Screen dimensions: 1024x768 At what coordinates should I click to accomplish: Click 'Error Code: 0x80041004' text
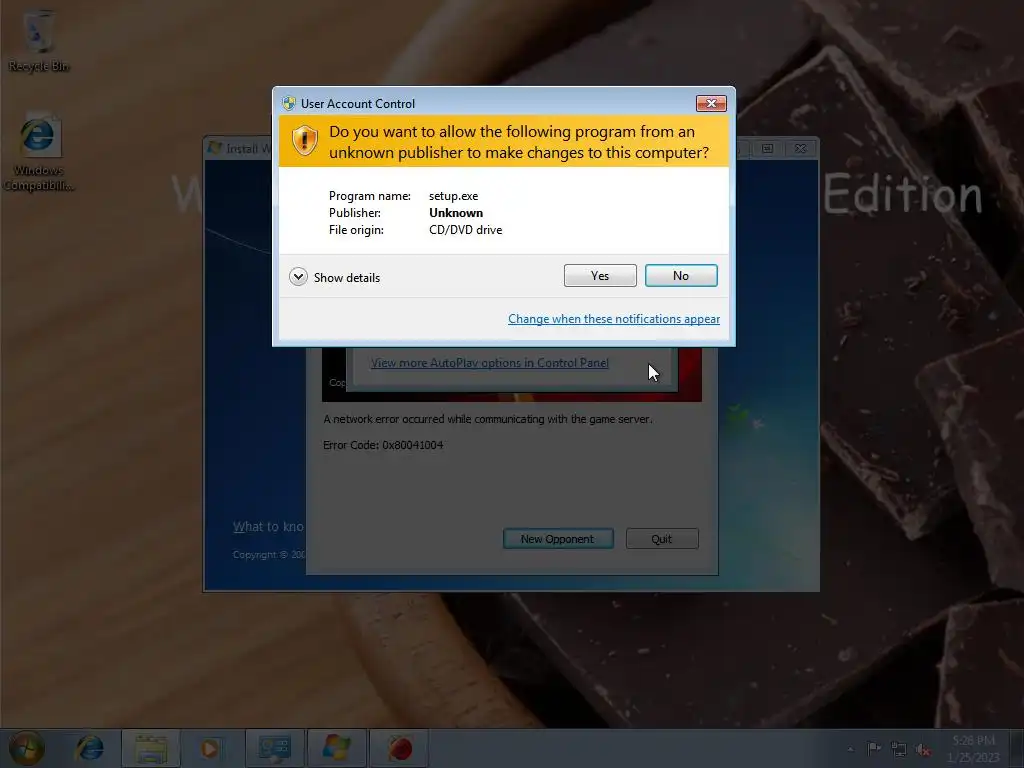click(383, 445)
